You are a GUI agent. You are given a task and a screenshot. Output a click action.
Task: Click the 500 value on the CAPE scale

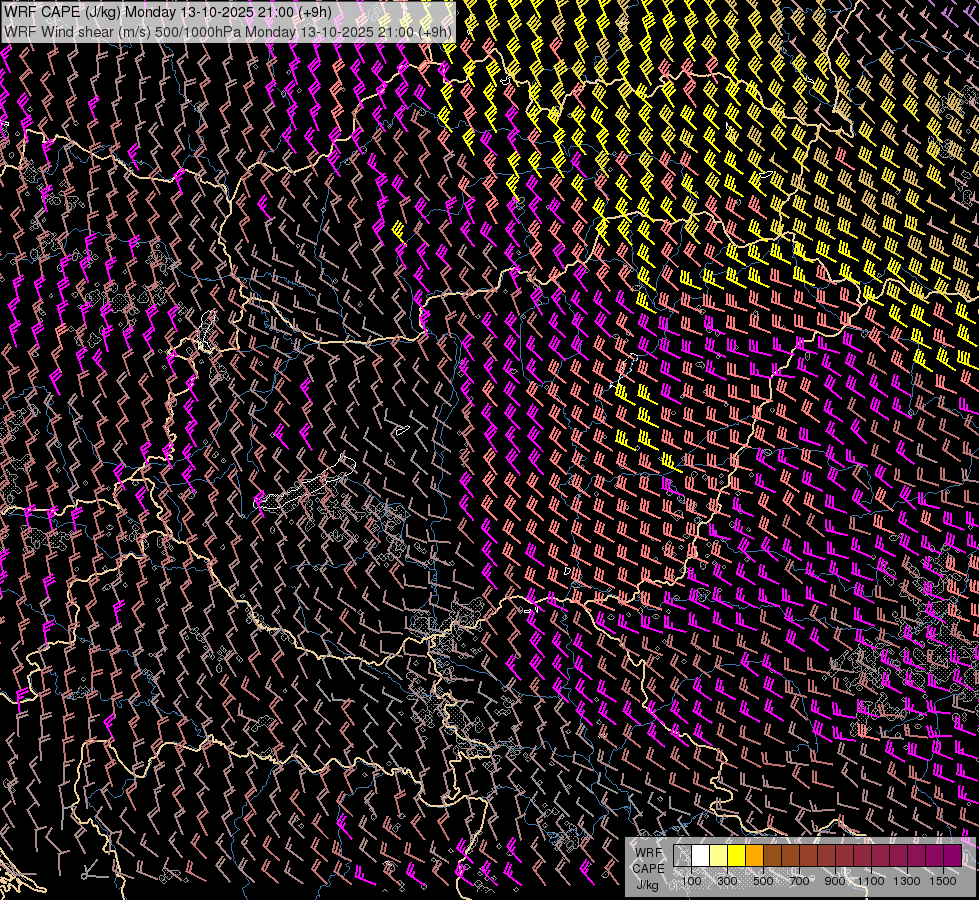(763, 881)
